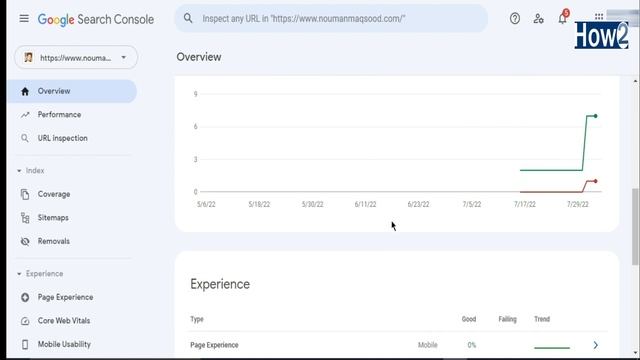Select Overview in the sidebar
This screenshot has height=360, width=640.
click(72, 91)
